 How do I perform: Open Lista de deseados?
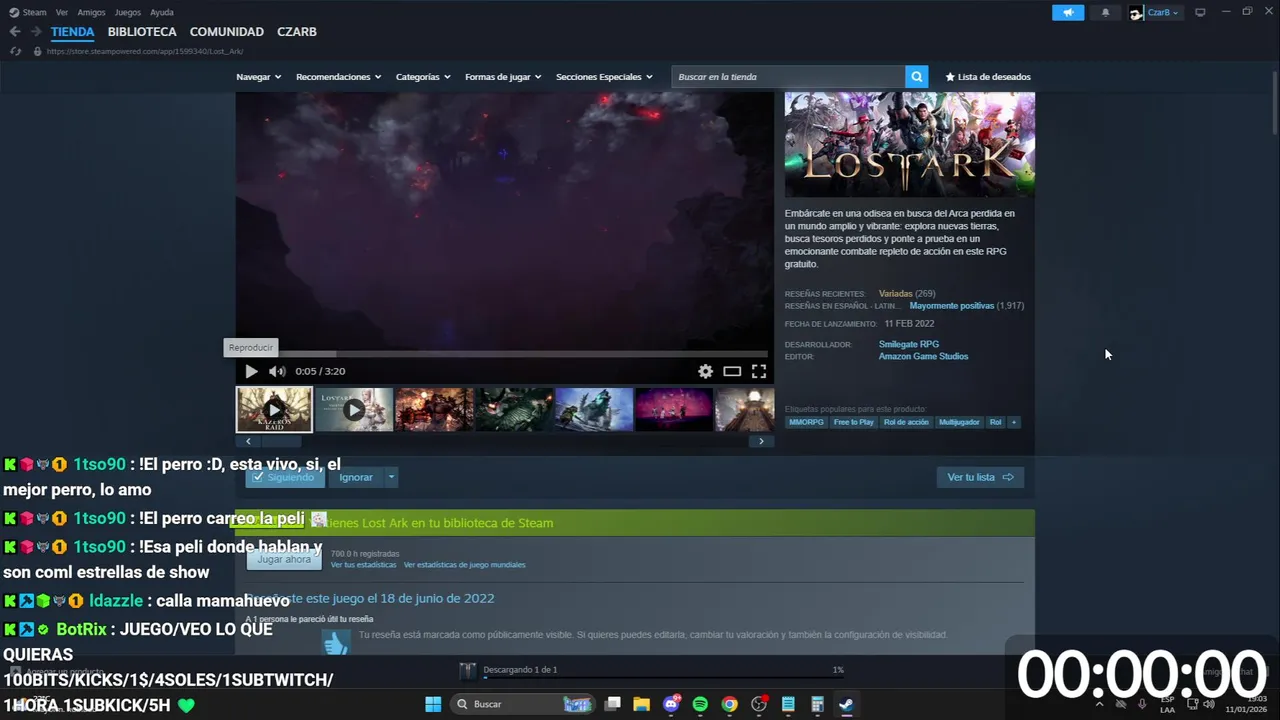pos(988,77)
